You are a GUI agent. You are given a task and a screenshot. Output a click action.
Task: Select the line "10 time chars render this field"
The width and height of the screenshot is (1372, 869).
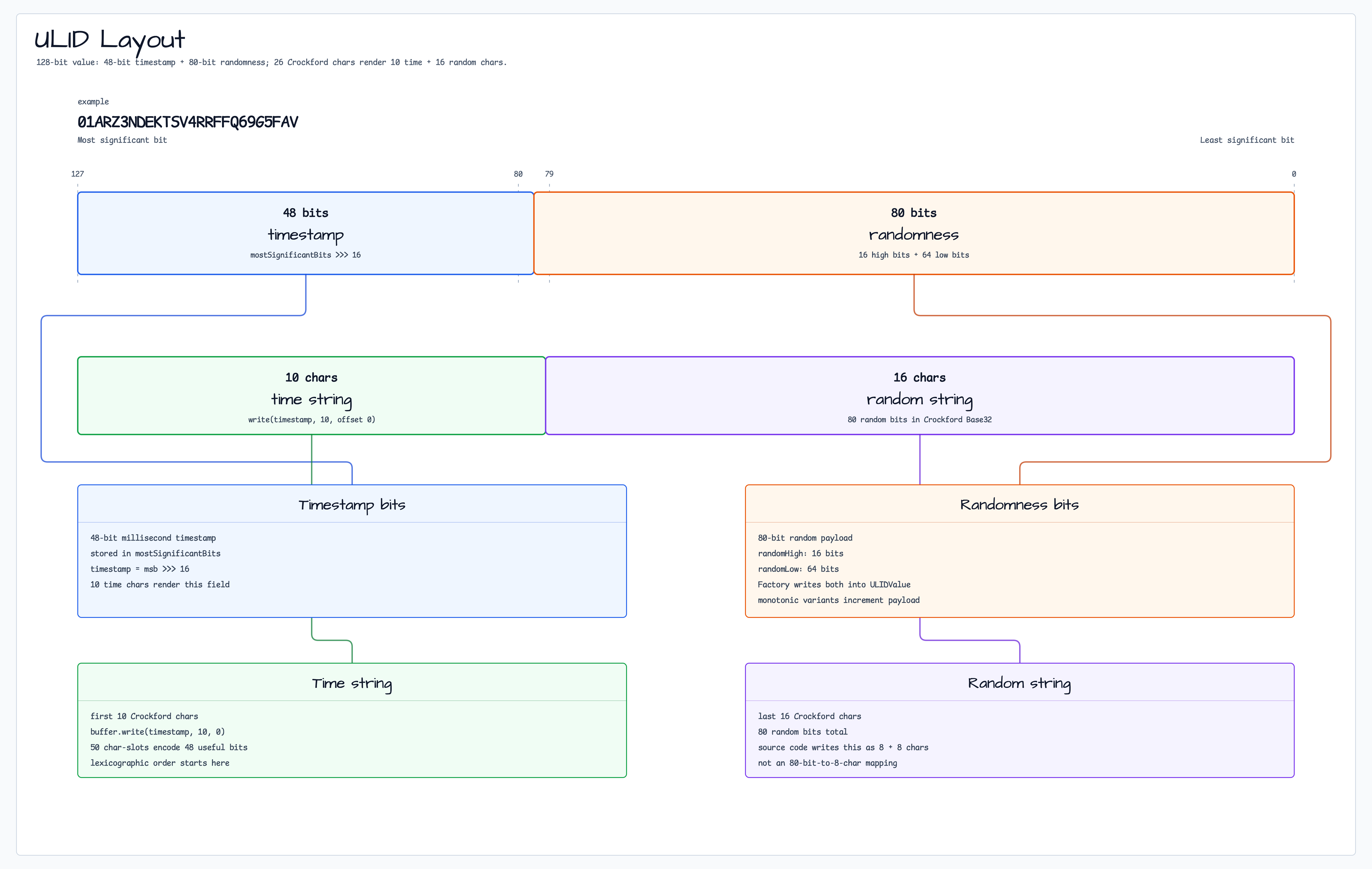click(160, 585)
